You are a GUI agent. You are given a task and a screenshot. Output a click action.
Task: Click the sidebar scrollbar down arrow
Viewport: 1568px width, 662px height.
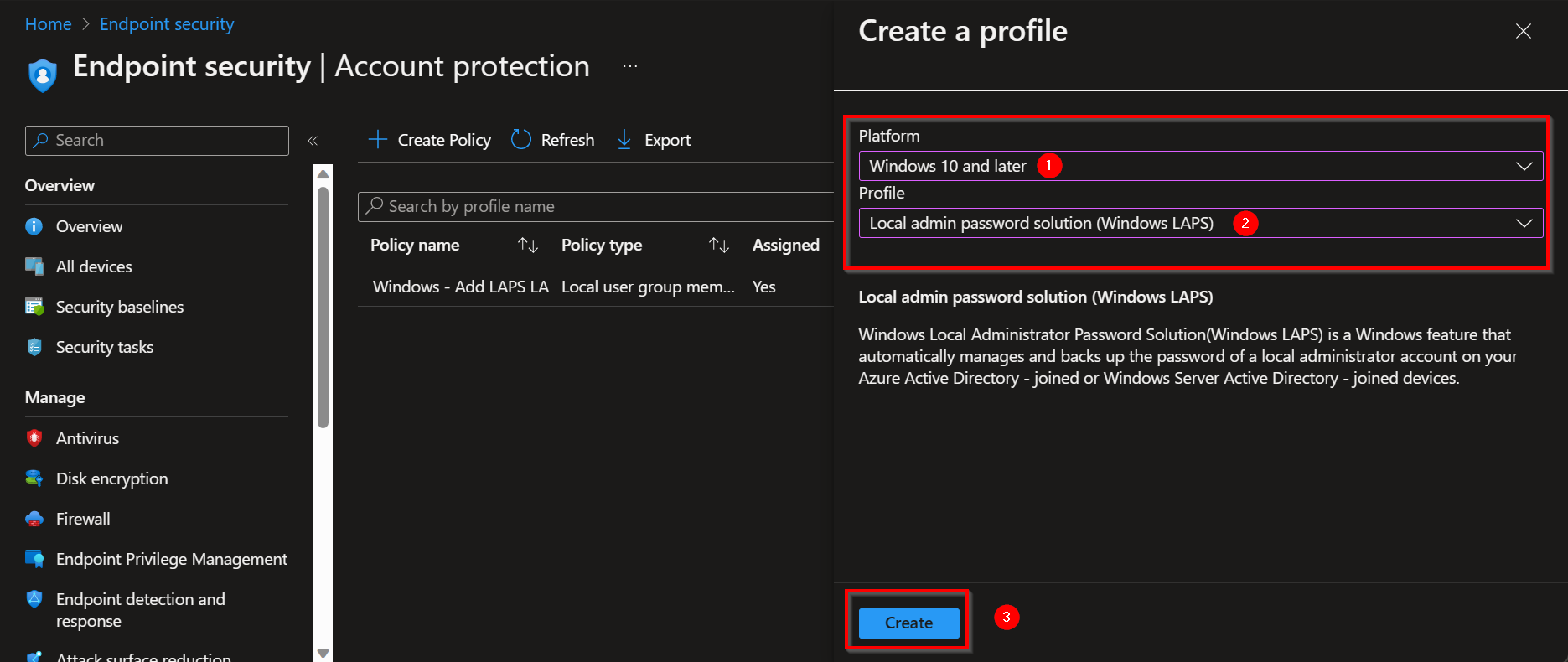[323, 653]
